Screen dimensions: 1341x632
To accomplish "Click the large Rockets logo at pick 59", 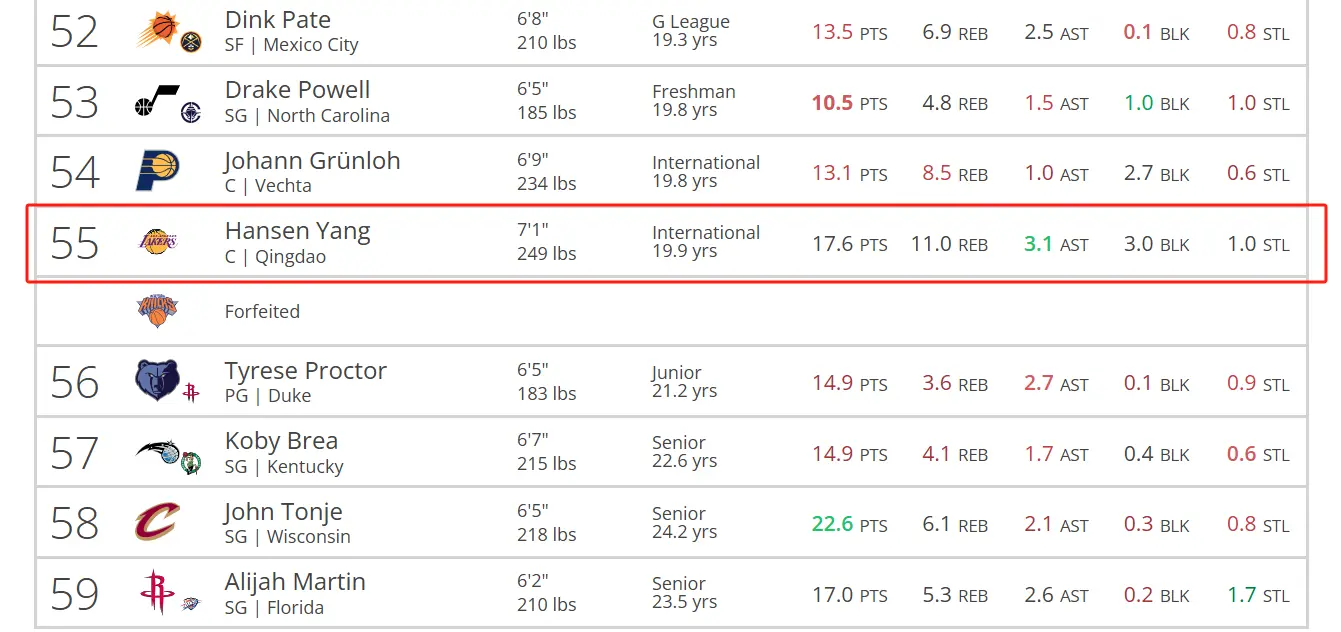I will click(x=157, y=592).
